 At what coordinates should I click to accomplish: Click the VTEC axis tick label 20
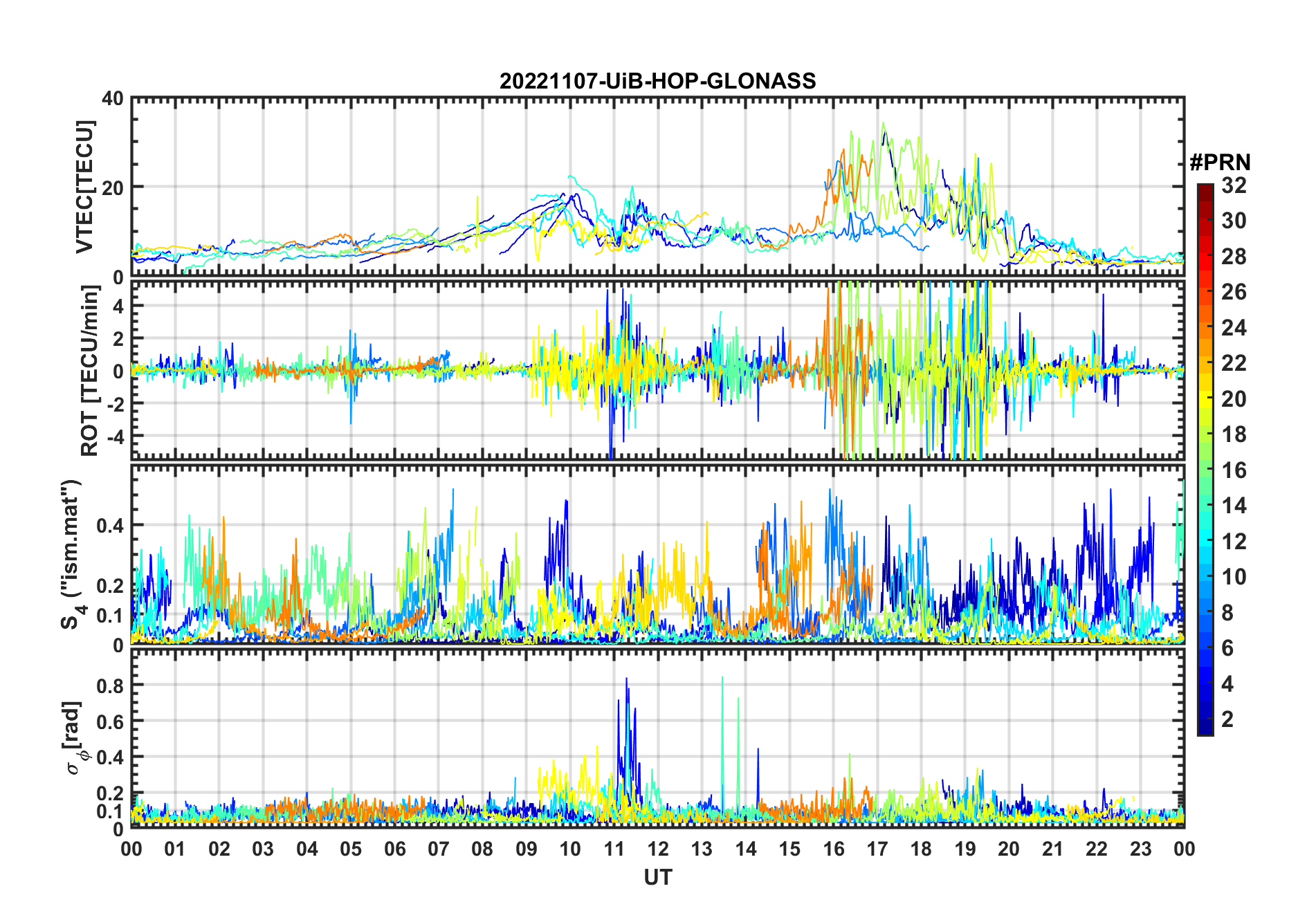112,187
